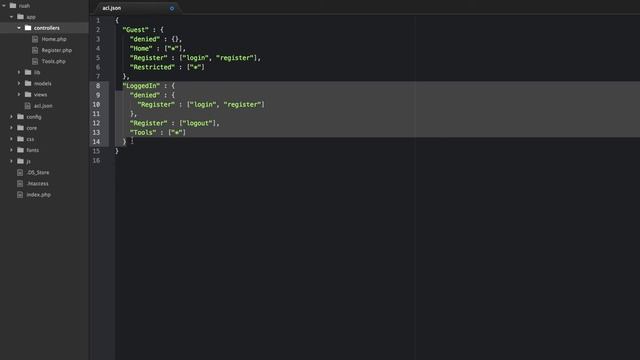The image size is (640, 360).
Task: Click the .DS_Store file icon
Action: tap(20, 172)
